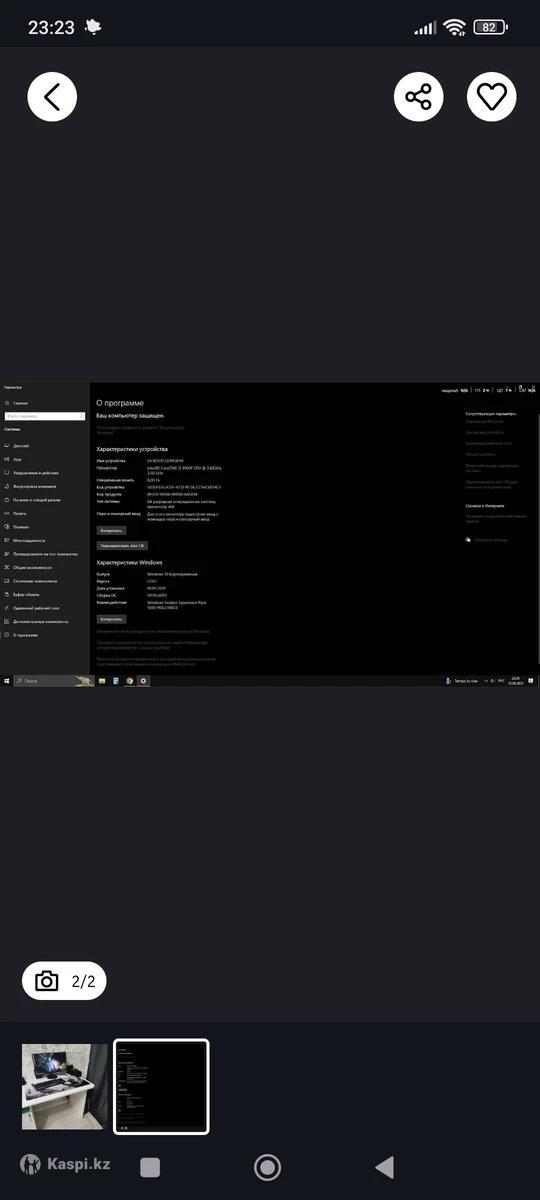Select 'Дисплей' in settings sidebar
Image resolution: width=540 pixels, height=1200 pixels.
(x=21, y=445)
